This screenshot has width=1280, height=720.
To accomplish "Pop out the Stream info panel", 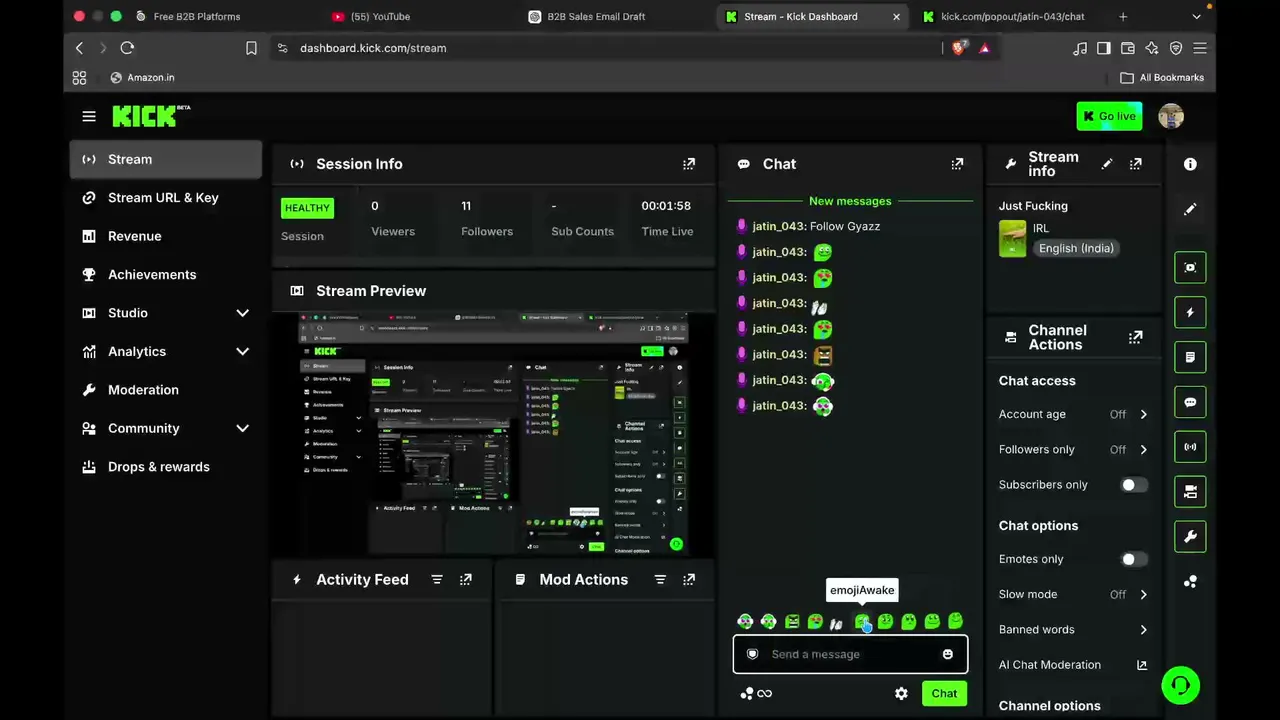I will 1135,164.
